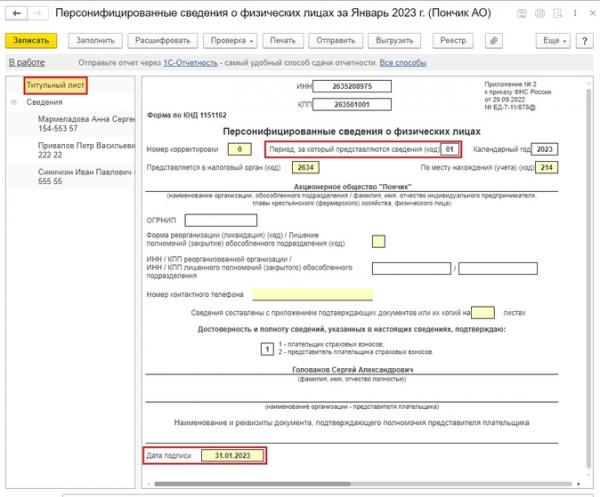This screenshot has height=497, width=600.
Task: Click the Печать button
Action: click(x=283, y=41)
